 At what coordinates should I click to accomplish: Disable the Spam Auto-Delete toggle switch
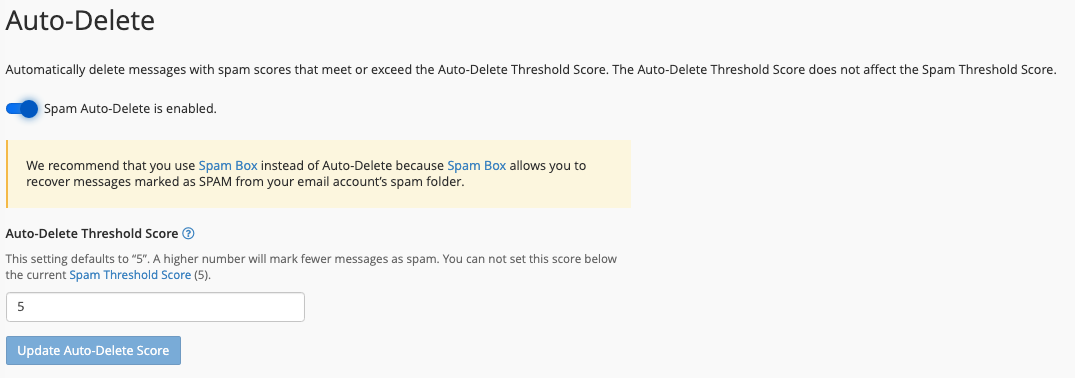point(21,108)
